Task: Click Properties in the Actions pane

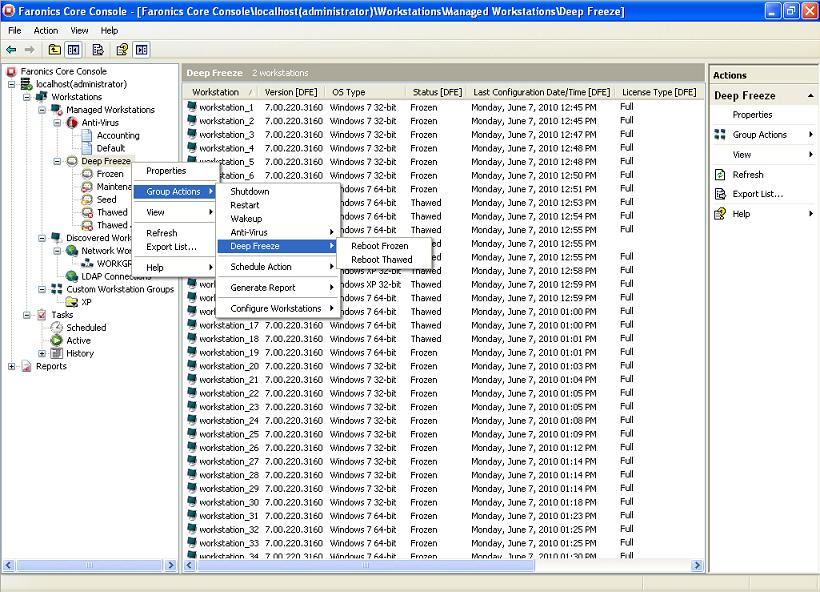Action: (752, 115)
